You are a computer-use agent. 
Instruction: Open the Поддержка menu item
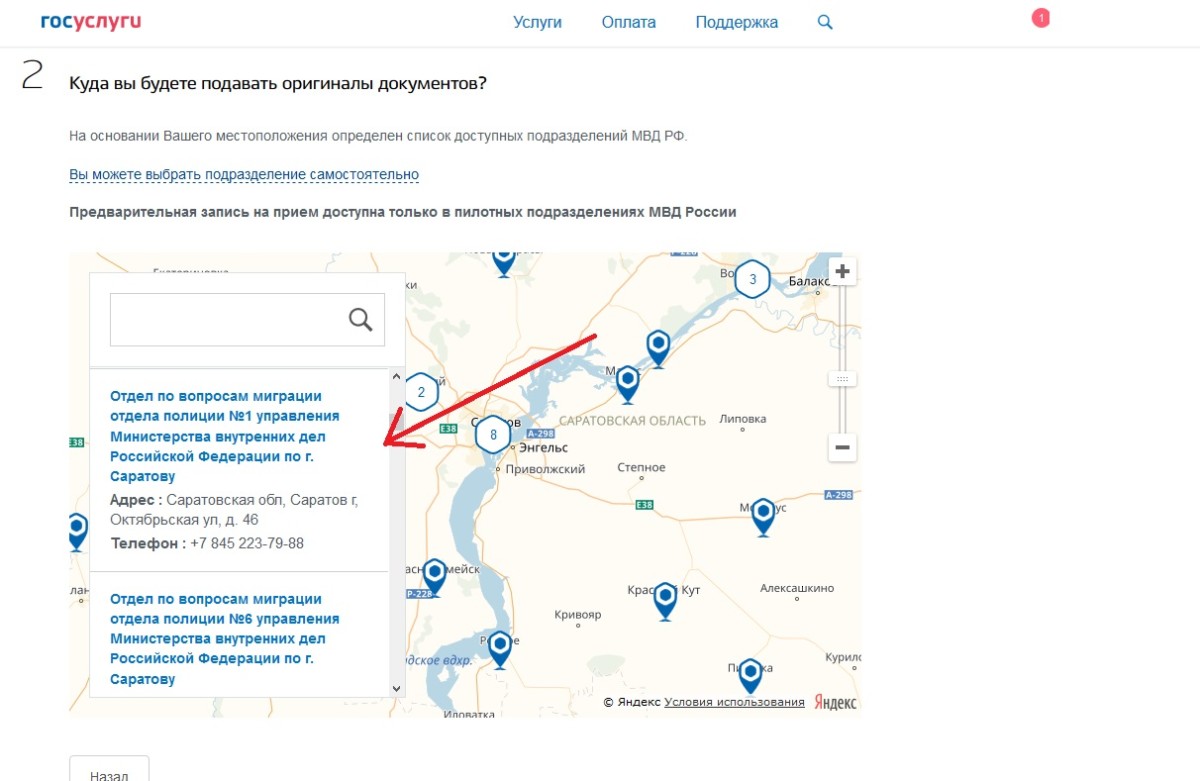tap(736, 22)
